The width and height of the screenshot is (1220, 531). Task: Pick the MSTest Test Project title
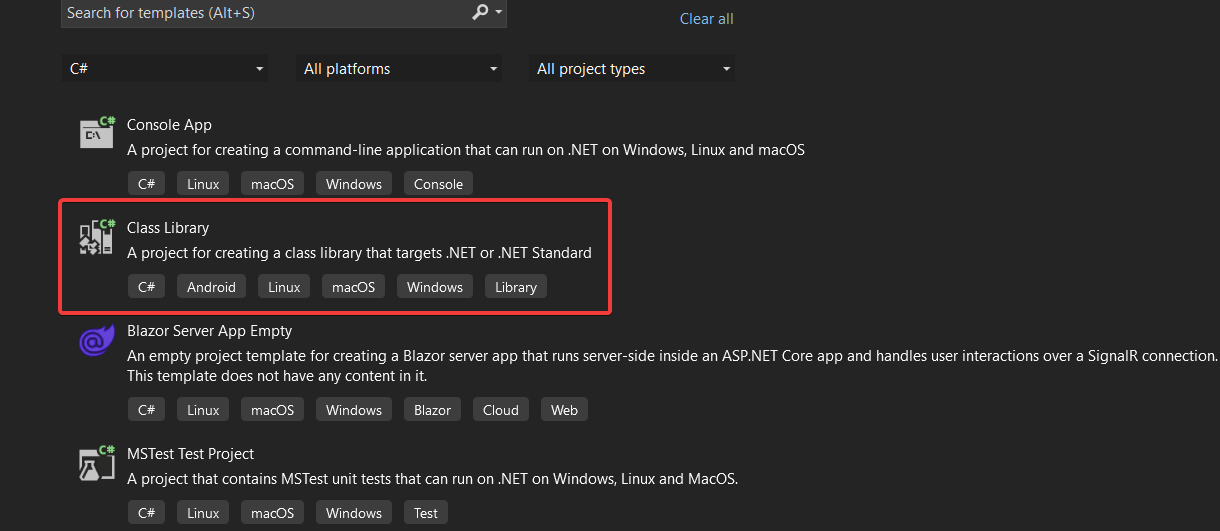(190, 454)
